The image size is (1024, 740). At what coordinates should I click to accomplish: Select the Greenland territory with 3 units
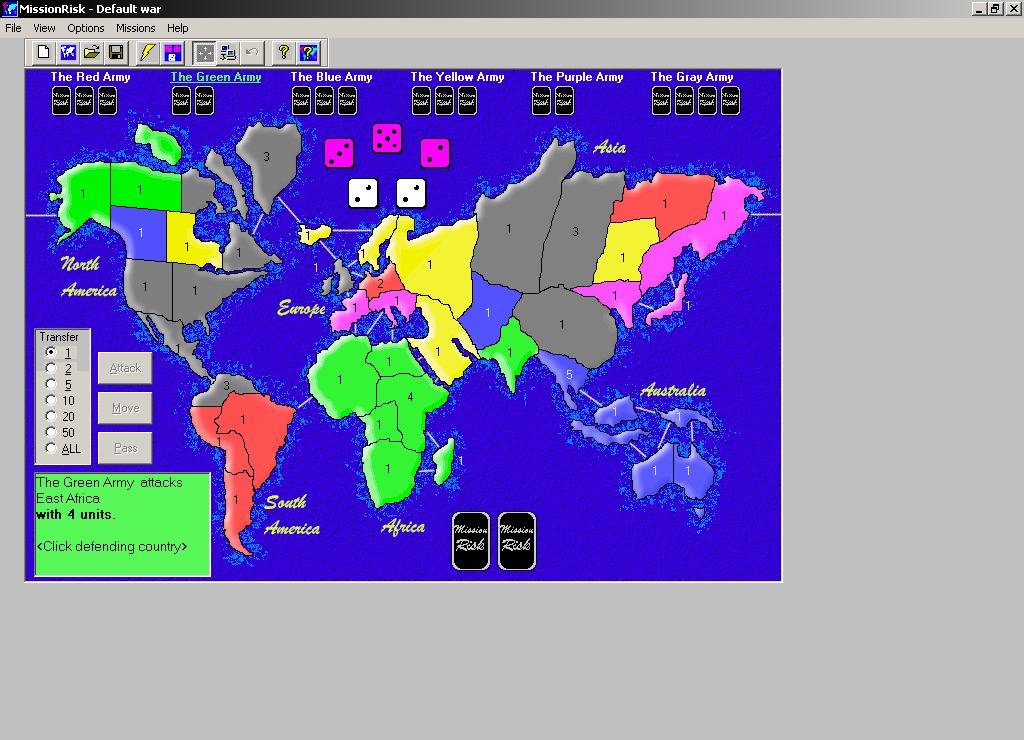266,158
